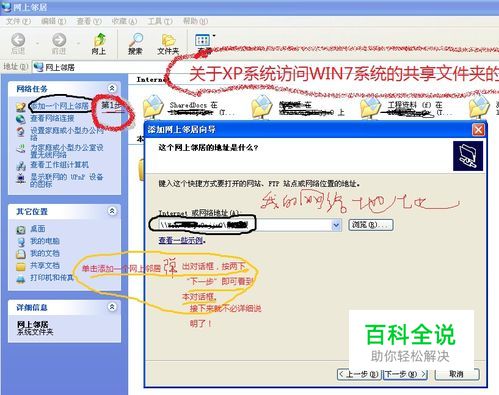
Task: Open the 编辑(E) menu
Action: coord(53,21)
